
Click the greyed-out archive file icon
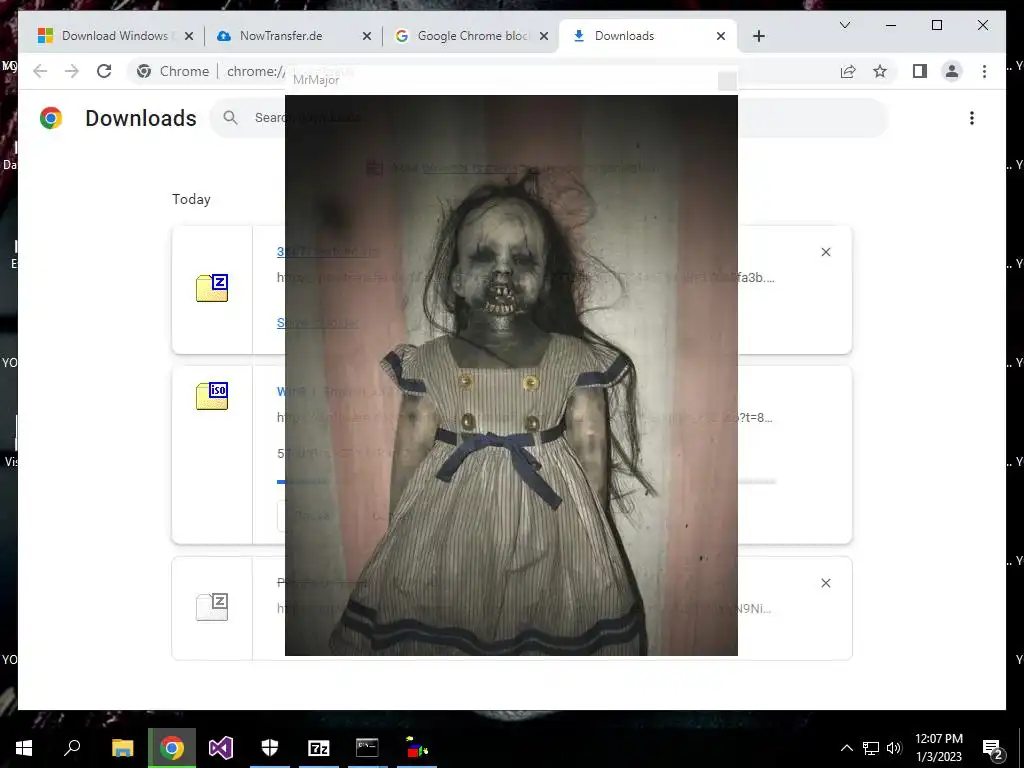pos(212,607)
